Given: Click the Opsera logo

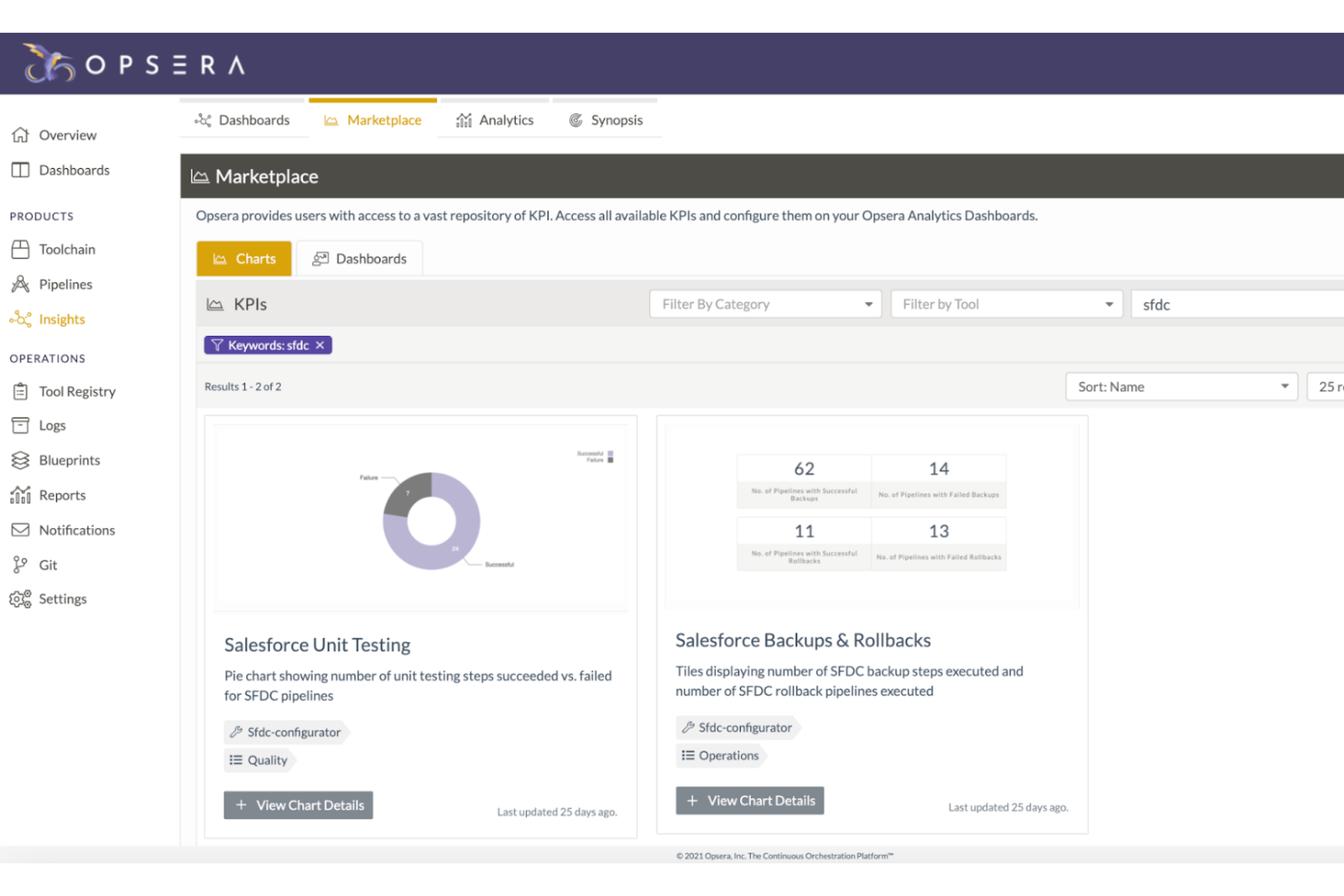Looking at the screenshot, I should (x=132, y=63).
